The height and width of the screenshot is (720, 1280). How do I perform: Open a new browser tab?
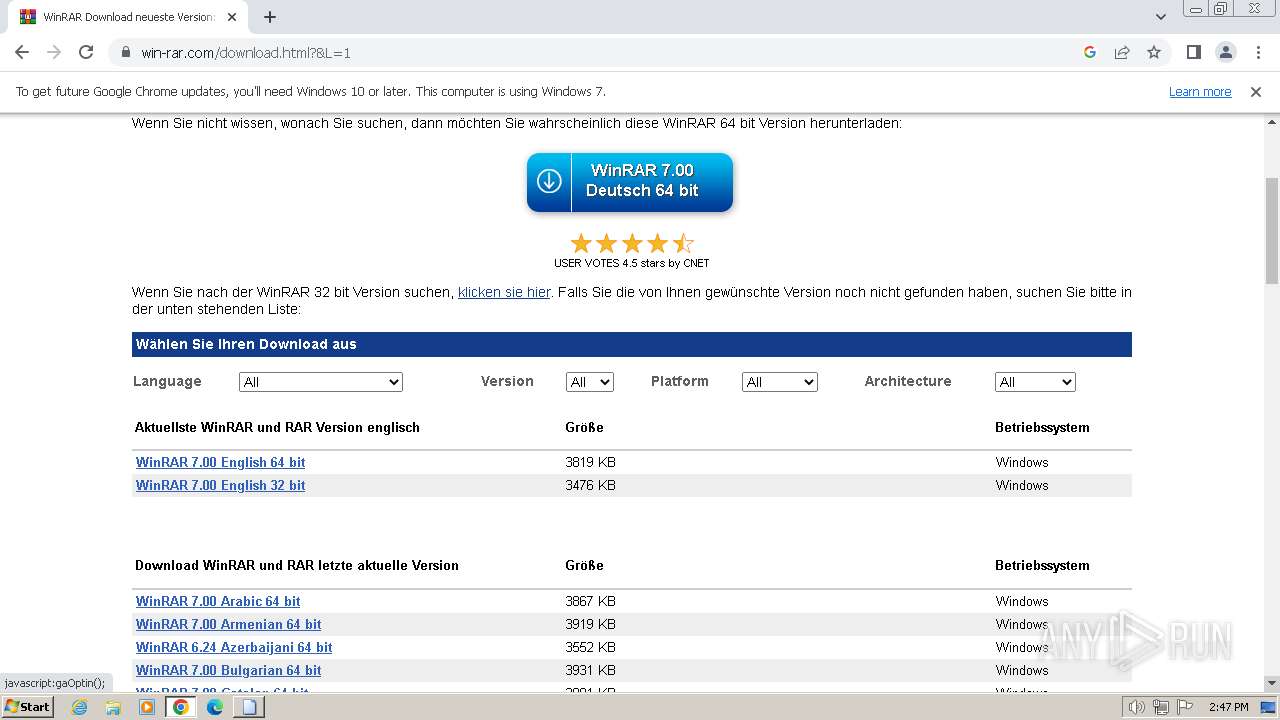[x=270, y=17]
